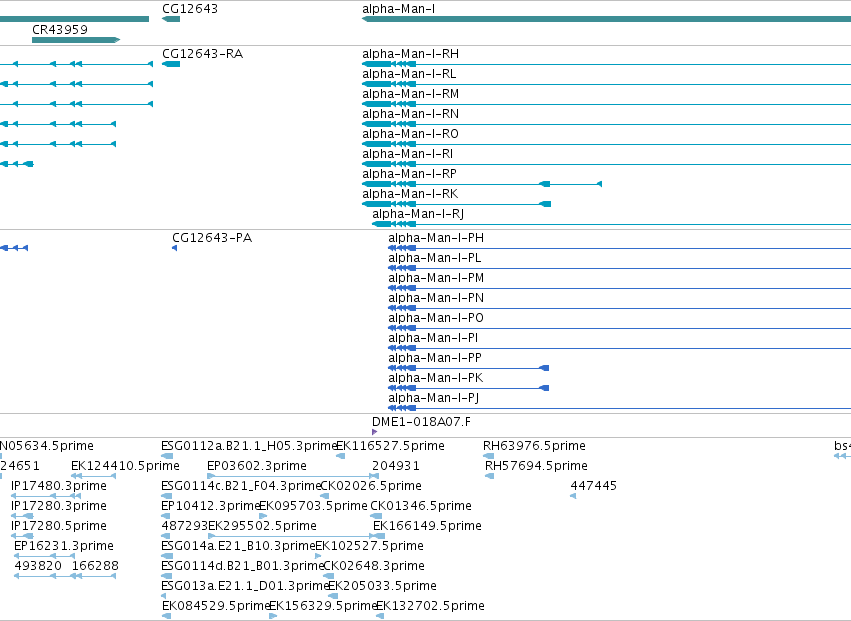
Task: Select protein alpha-Man-I-PN
Action: point(436,298)
